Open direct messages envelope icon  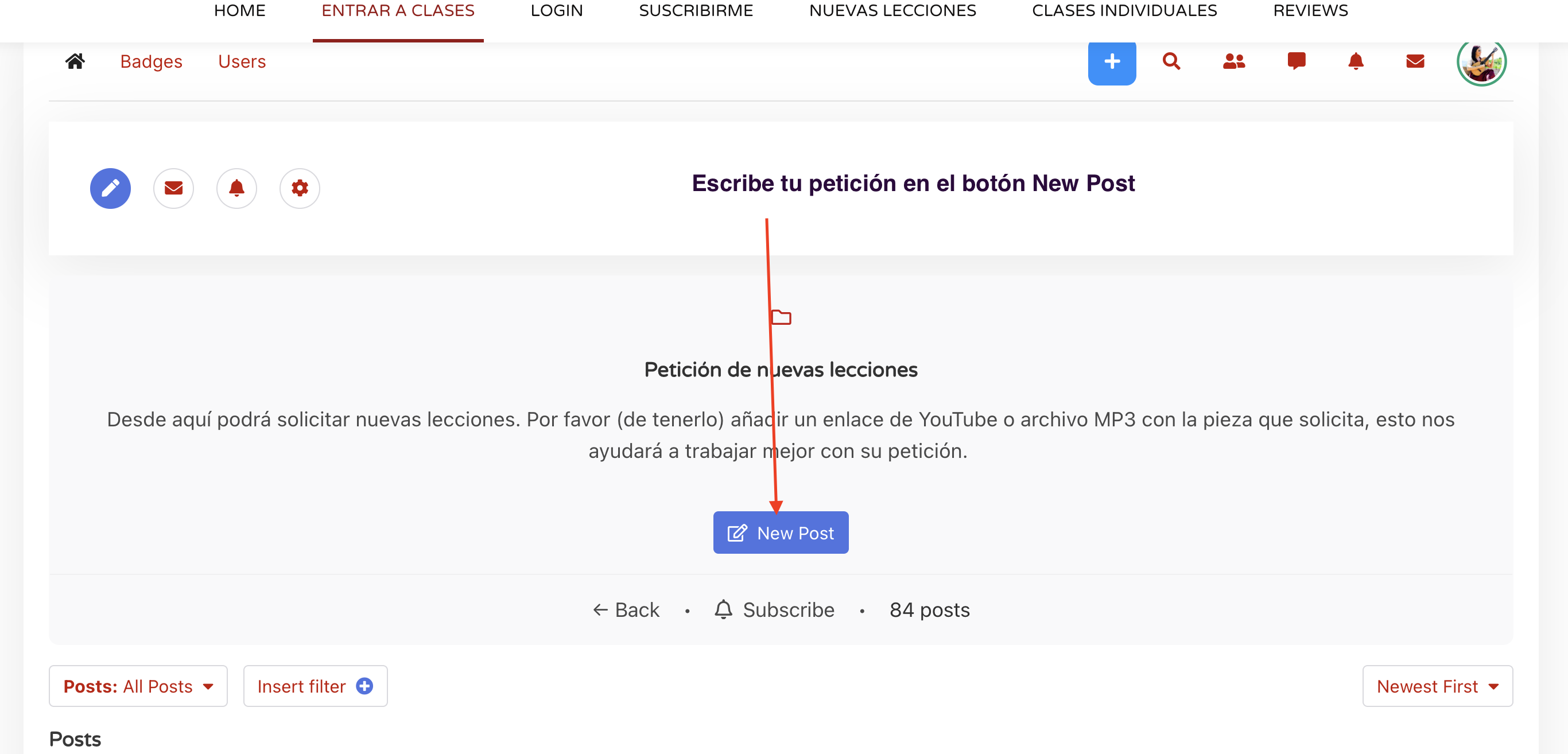tap(1415, 61)
